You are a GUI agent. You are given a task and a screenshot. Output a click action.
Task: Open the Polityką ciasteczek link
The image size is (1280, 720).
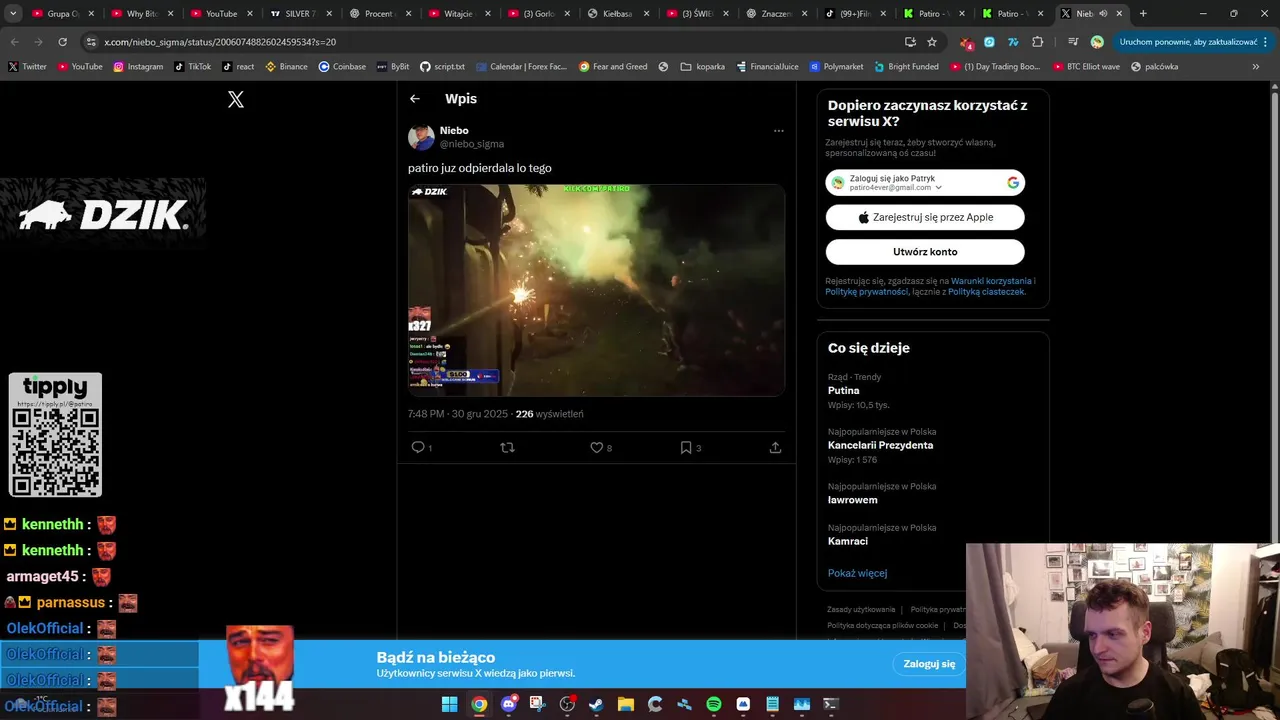(x=987, y=292)
